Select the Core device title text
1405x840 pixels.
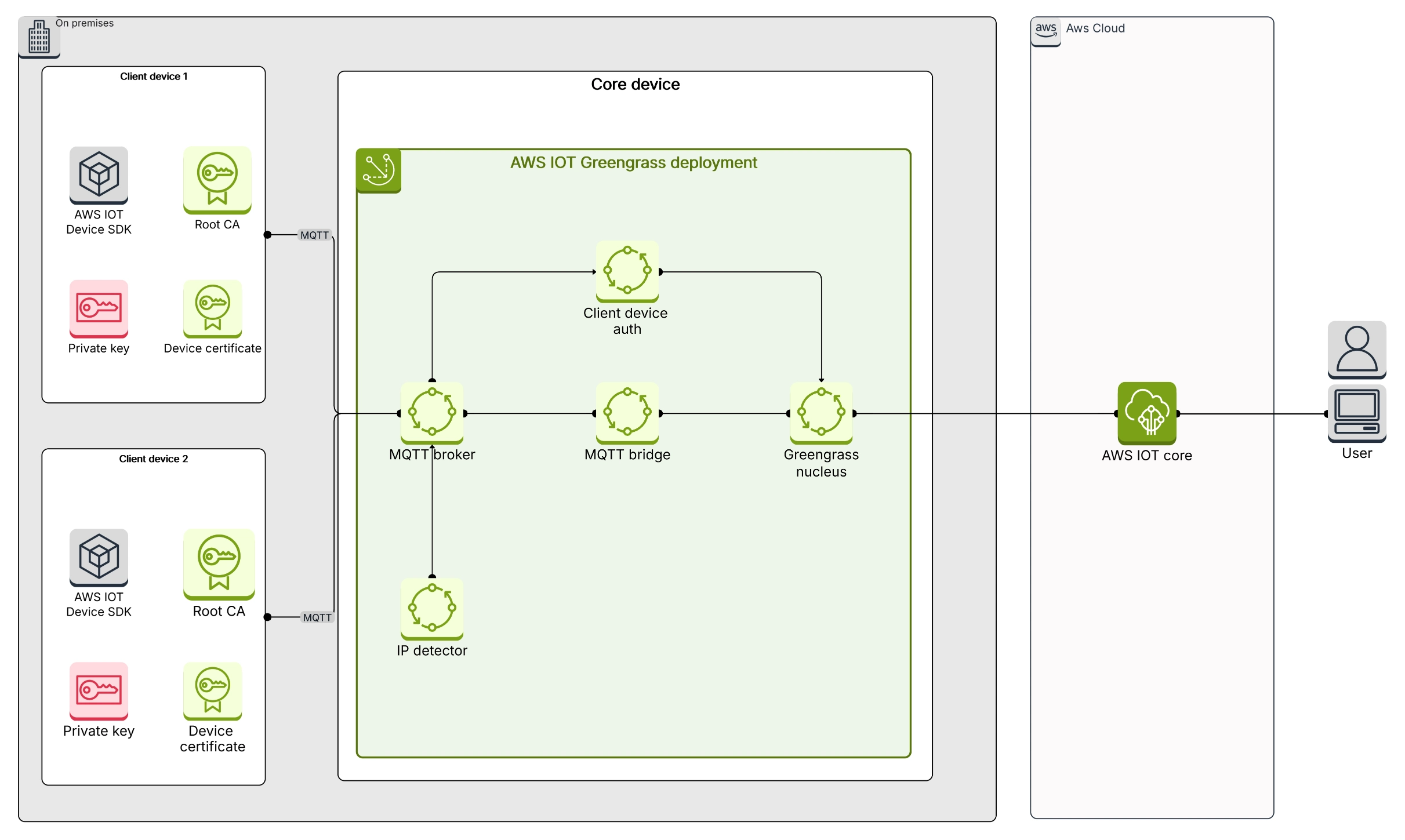634,84
